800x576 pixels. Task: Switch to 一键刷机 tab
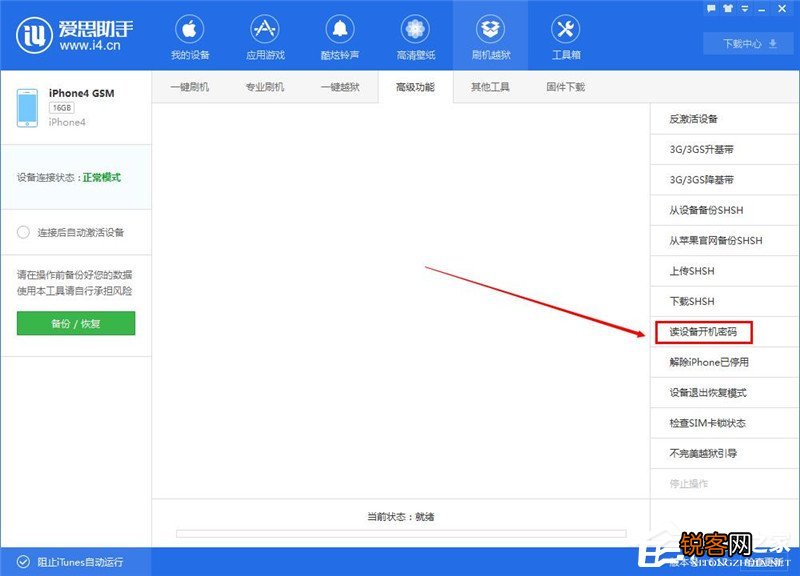click(x=190, y=87)
